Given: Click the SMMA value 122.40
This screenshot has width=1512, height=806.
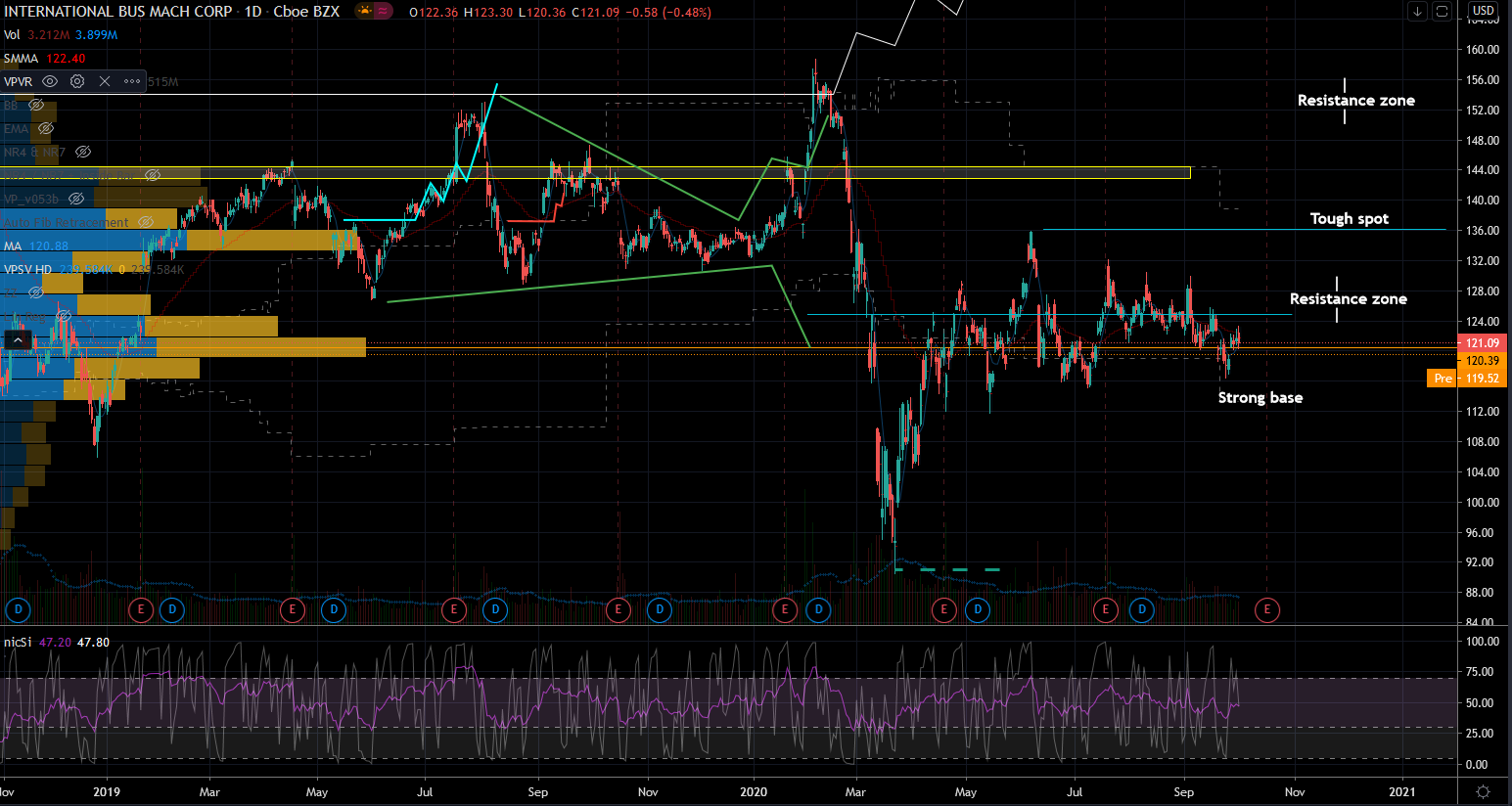Looking at the screenshot, I should click(66, 59).
